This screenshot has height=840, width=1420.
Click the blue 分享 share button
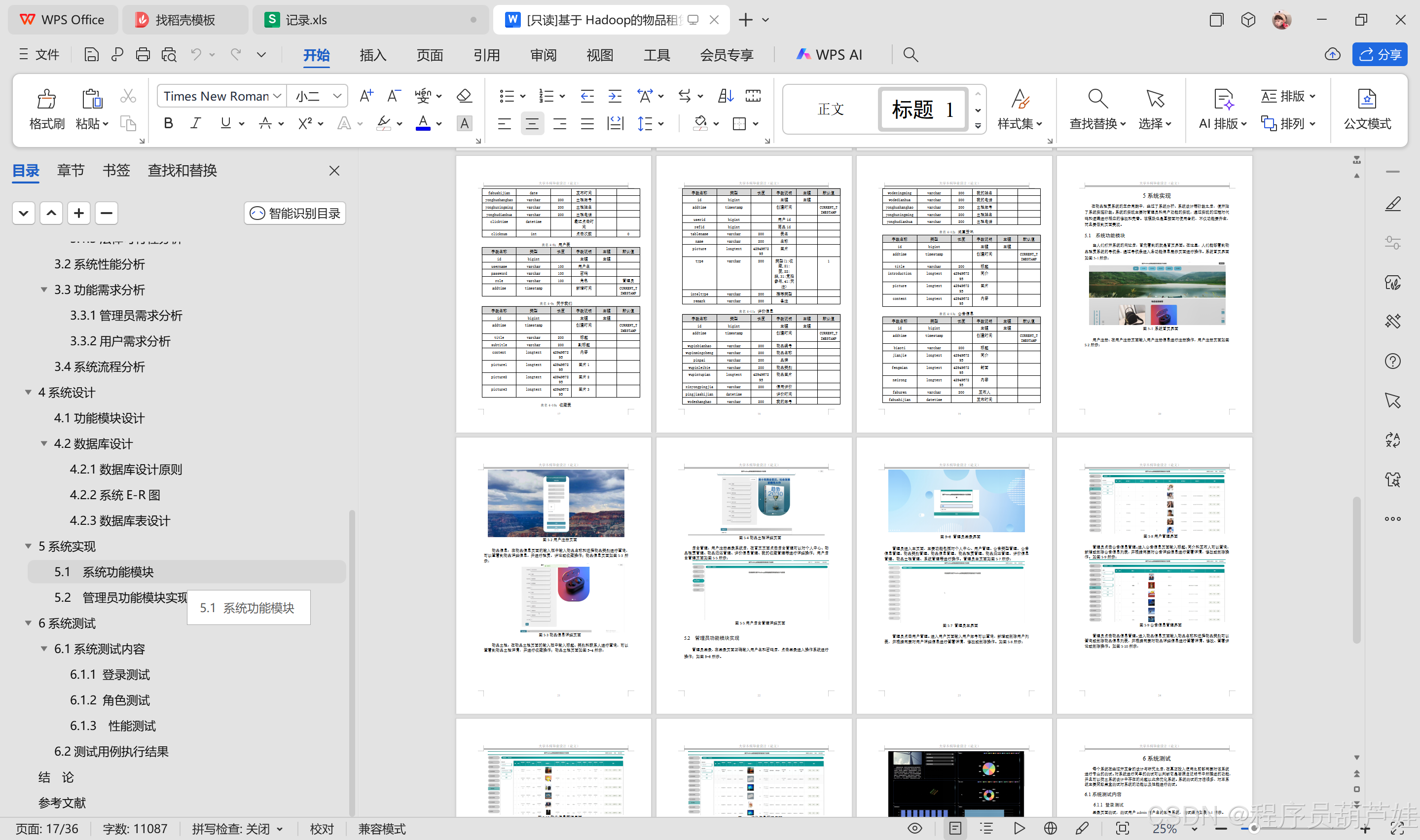[1380, 54]
